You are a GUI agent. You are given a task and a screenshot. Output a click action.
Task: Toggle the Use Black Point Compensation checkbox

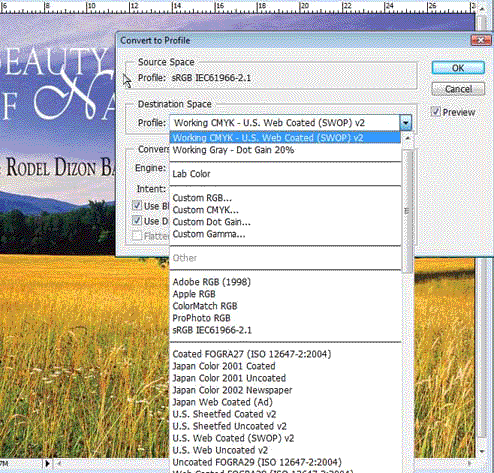coord(137,205)
